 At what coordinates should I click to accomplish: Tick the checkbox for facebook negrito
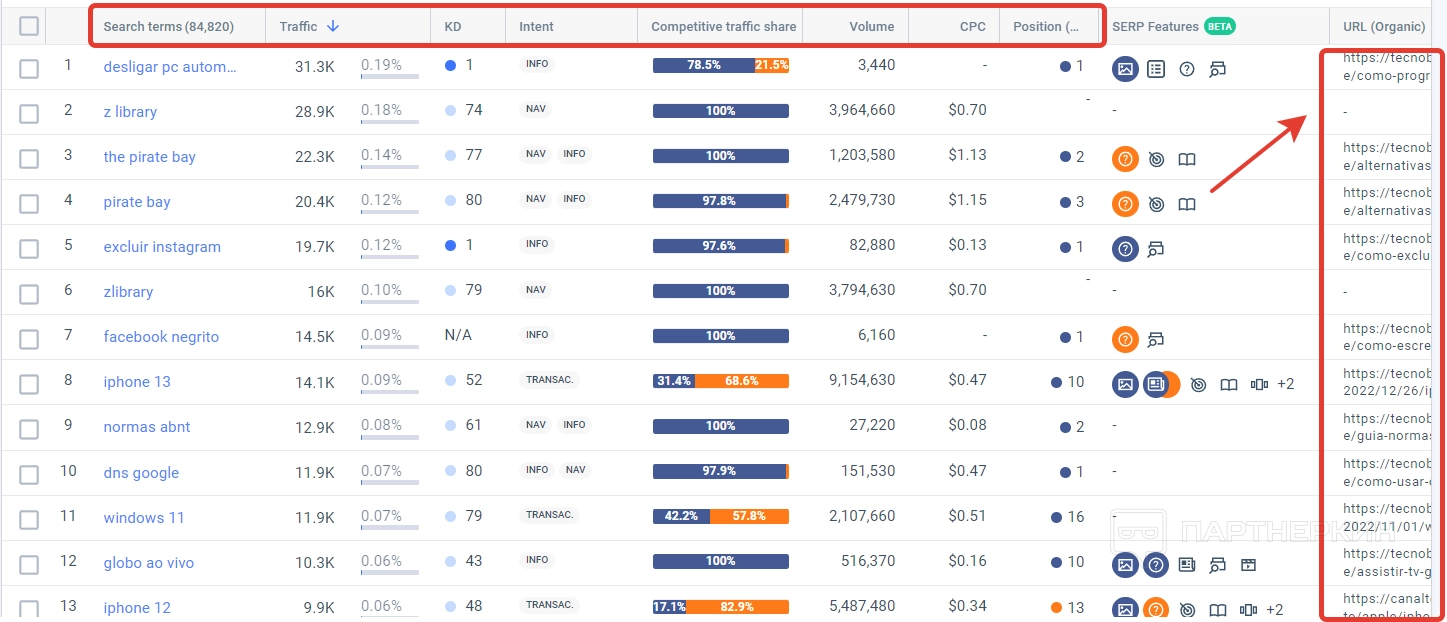[29, 339]
